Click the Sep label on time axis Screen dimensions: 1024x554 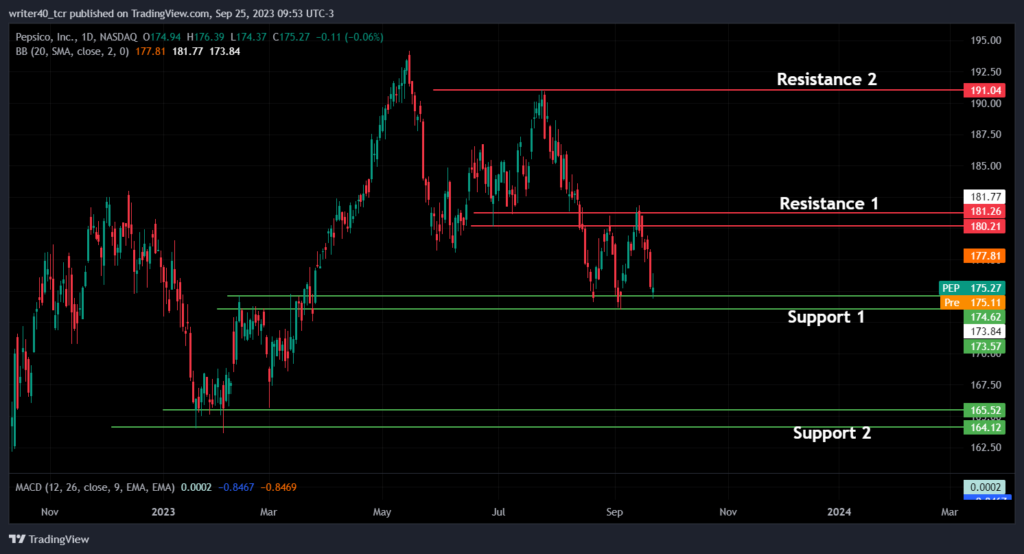click(614, 512)
